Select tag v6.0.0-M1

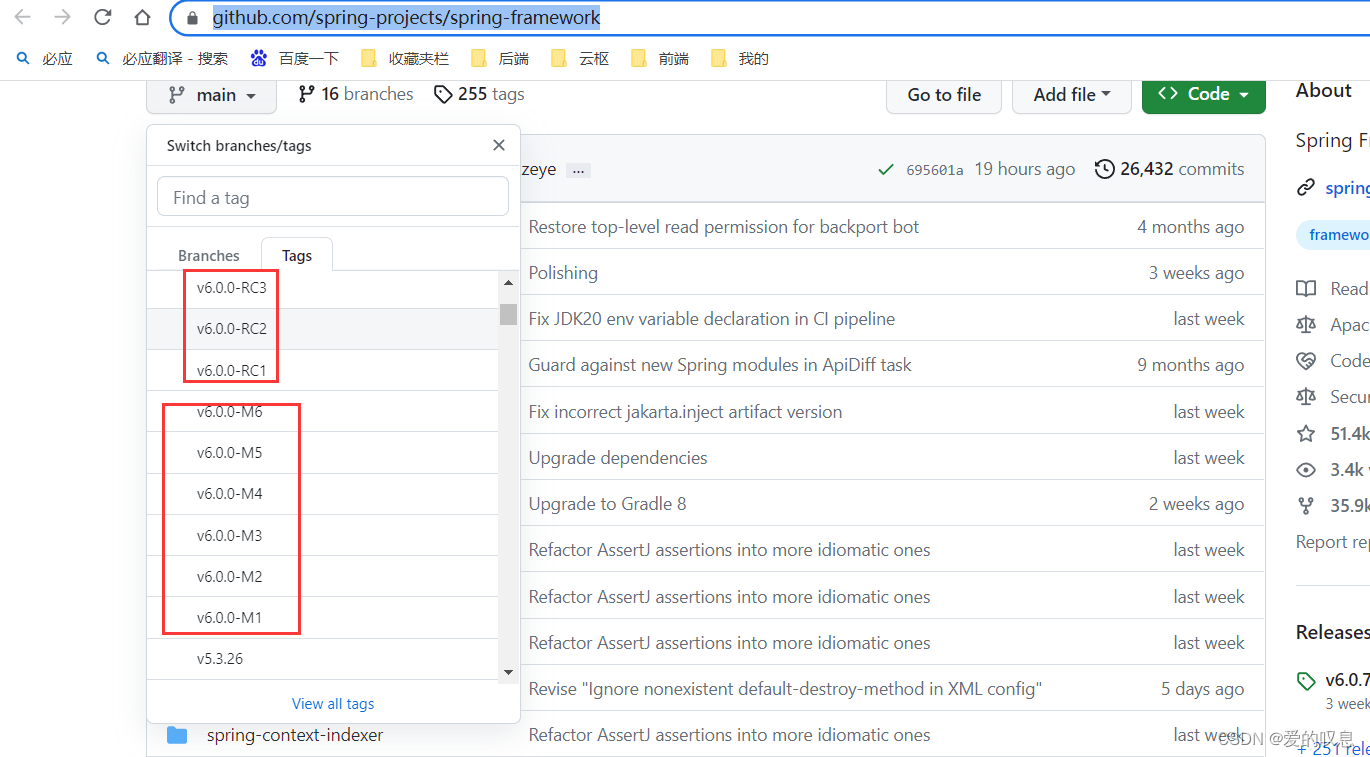pyautogui.click(x=322, y=618)
